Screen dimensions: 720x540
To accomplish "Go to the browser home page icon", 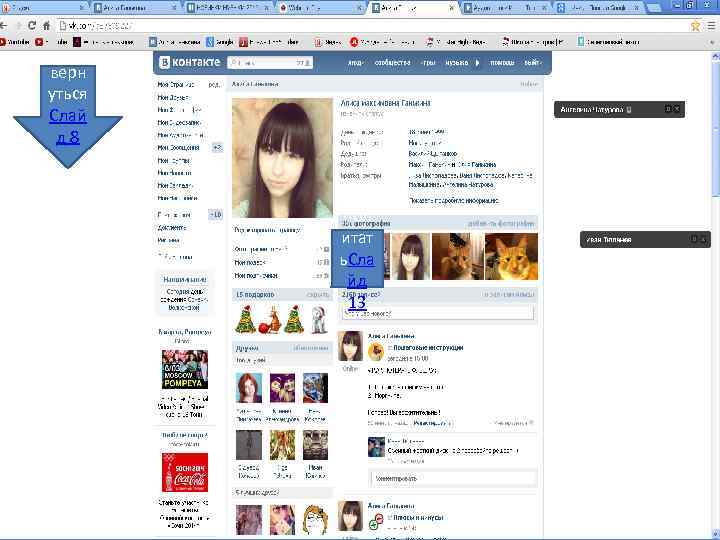I will [46, 26].
